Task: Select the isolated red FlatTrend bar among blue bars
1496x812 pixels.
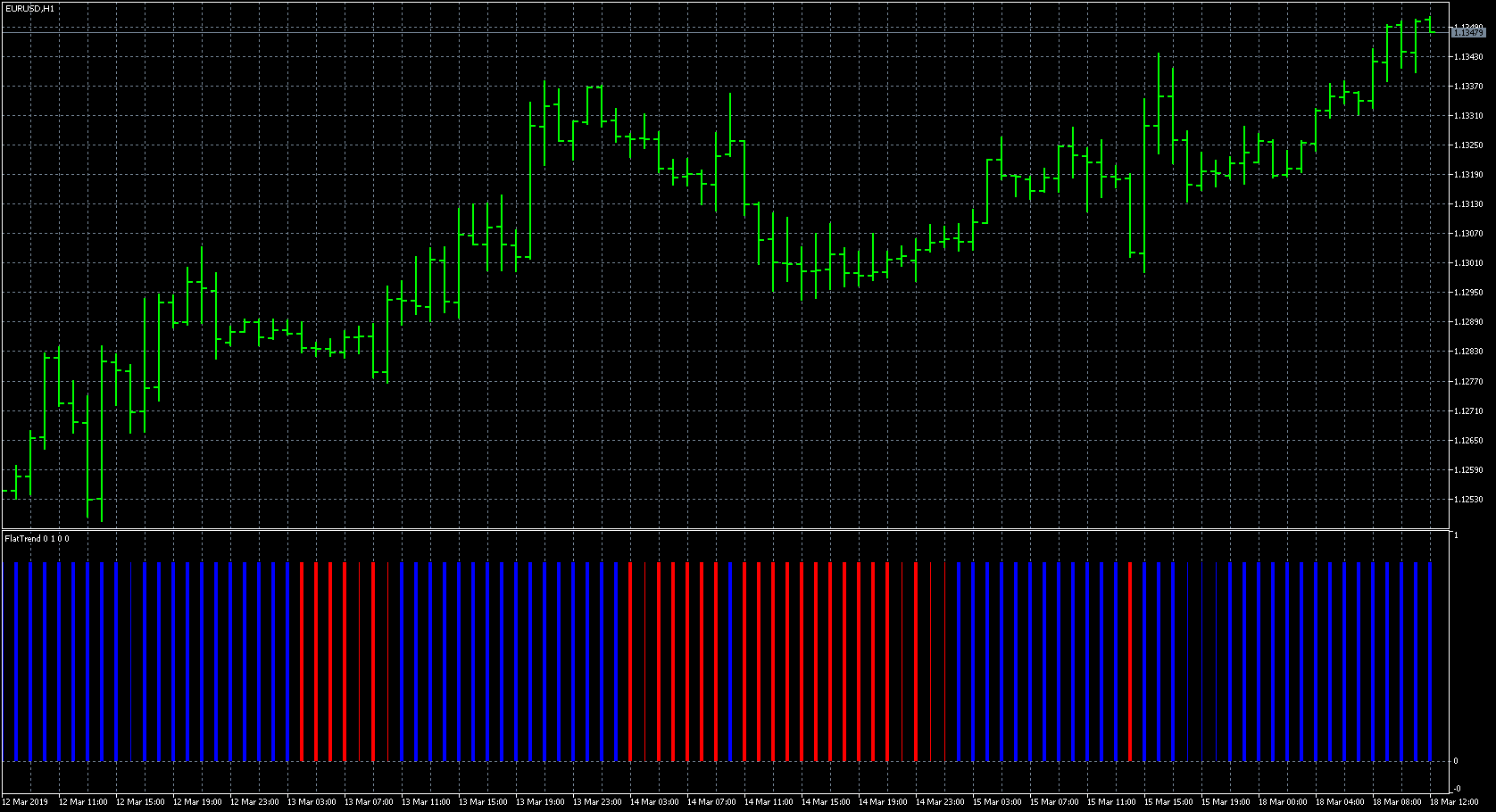Action: [1130, 660]
